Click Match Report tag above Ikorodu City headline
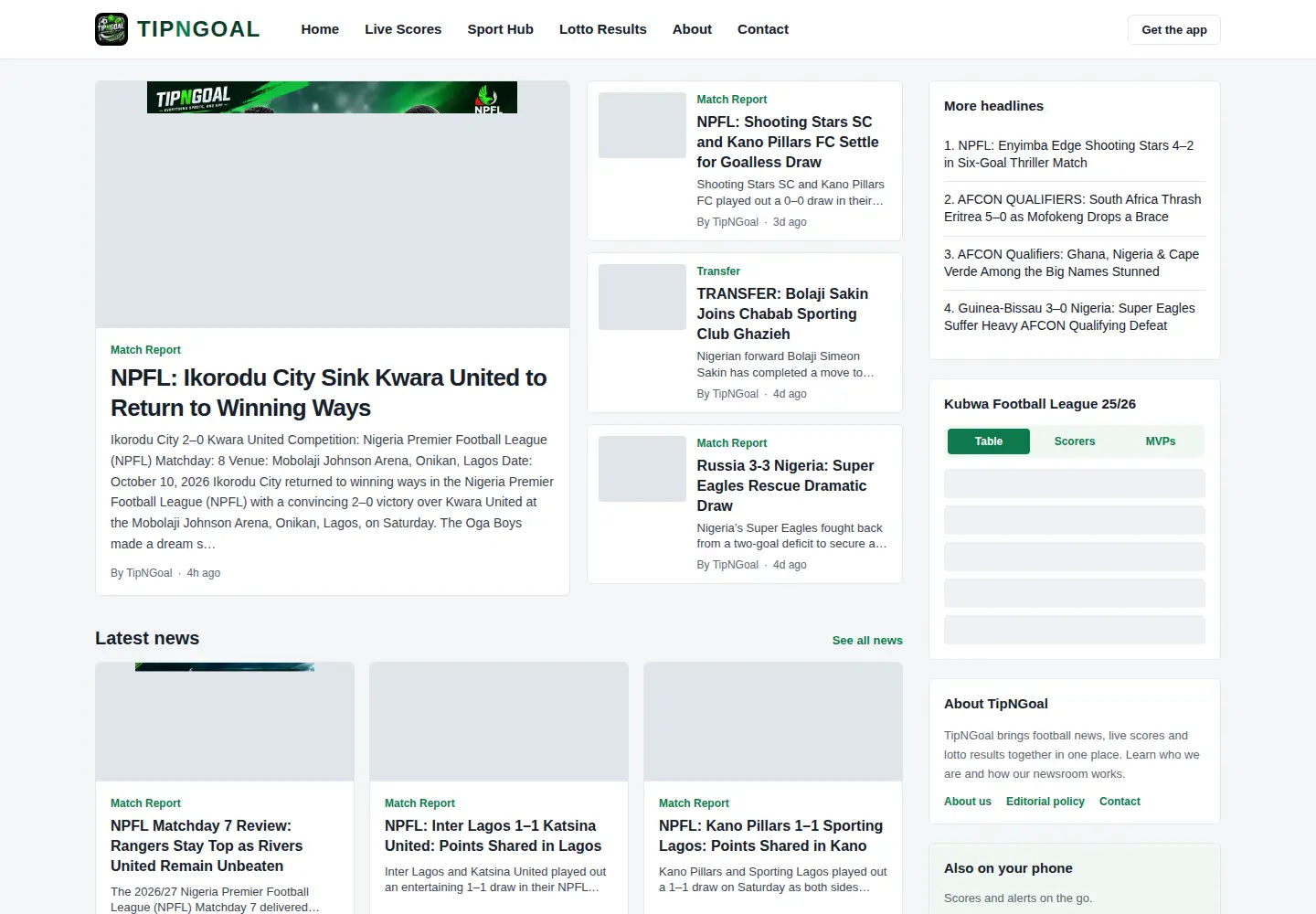 [145, 350]
